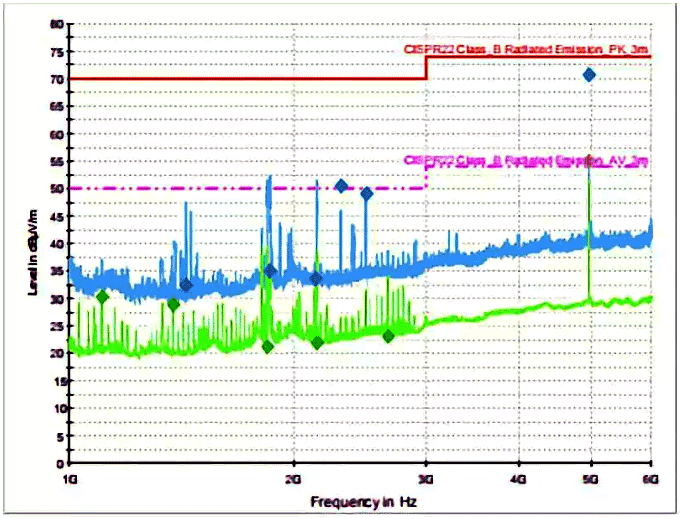Select the green diamond near 21.5 Hz, 22 dB
This screenshot has width=681, height=518.
[317, 343]
